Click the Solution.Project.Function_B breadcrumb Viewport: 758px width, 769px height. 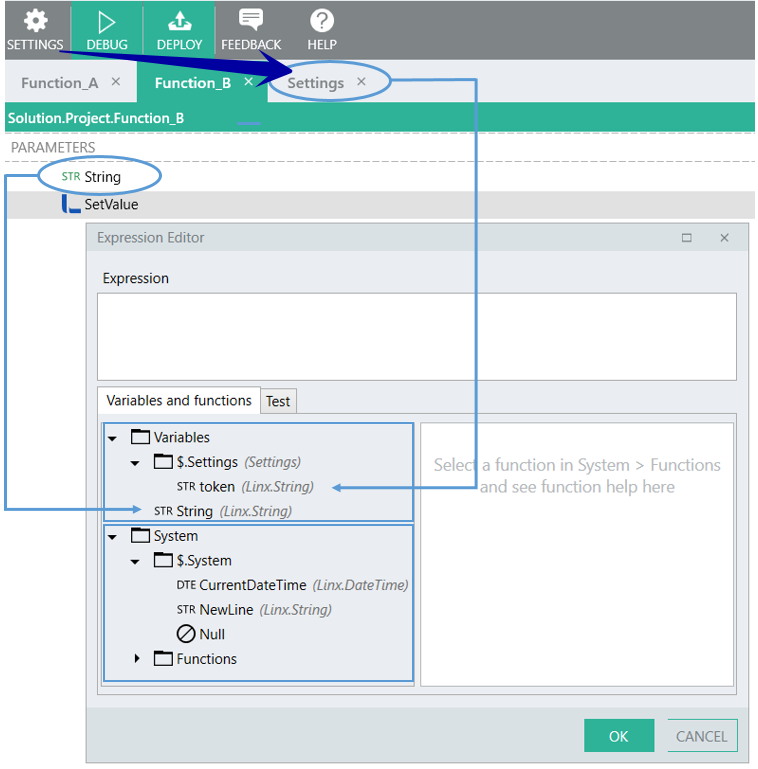click(96, 118)
